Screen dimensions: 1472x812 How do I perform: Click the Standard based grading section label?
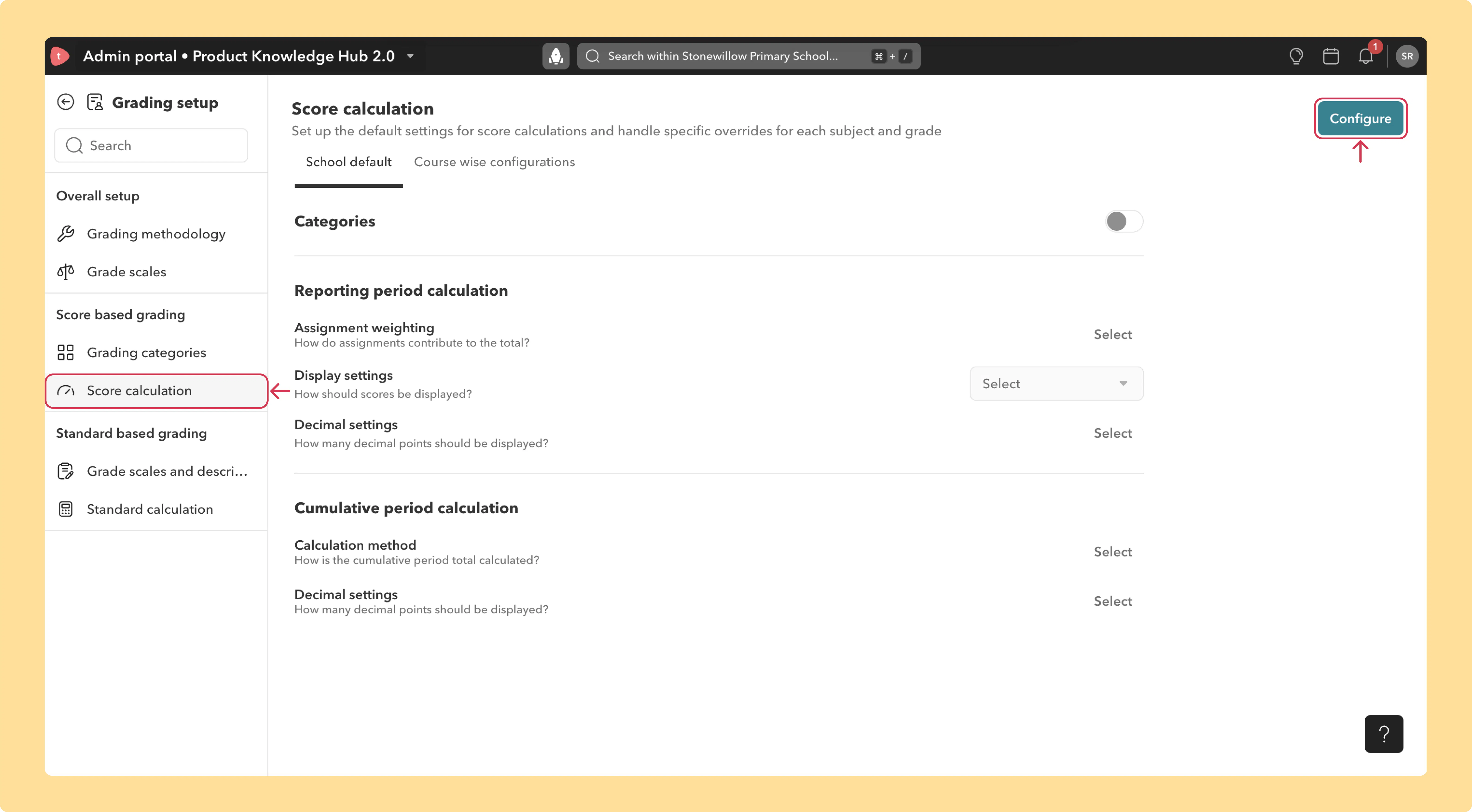pyautogui.click(x=131, y=433)
